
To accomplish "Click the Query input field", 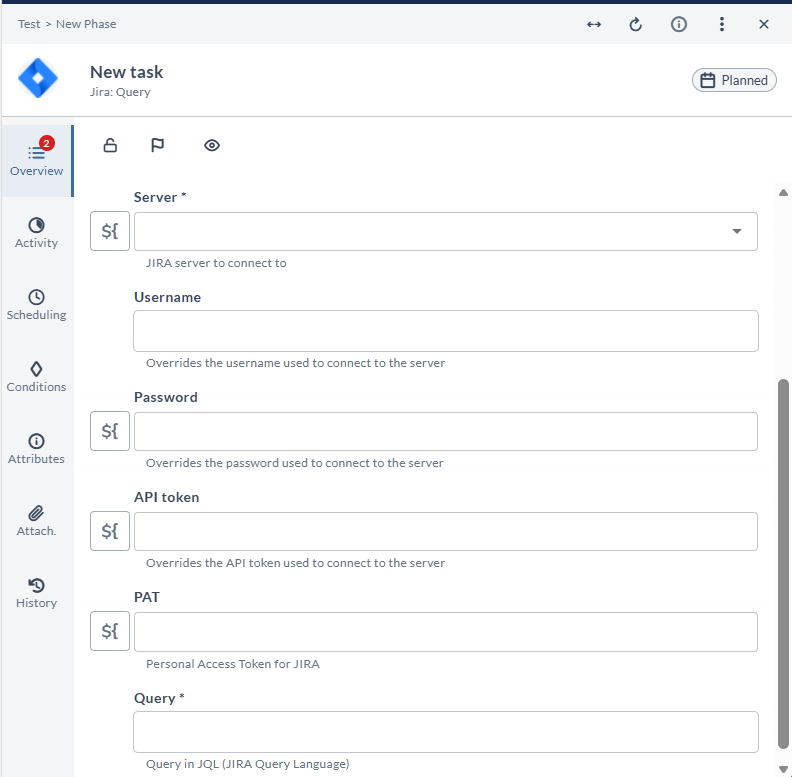I will point(446,732).
